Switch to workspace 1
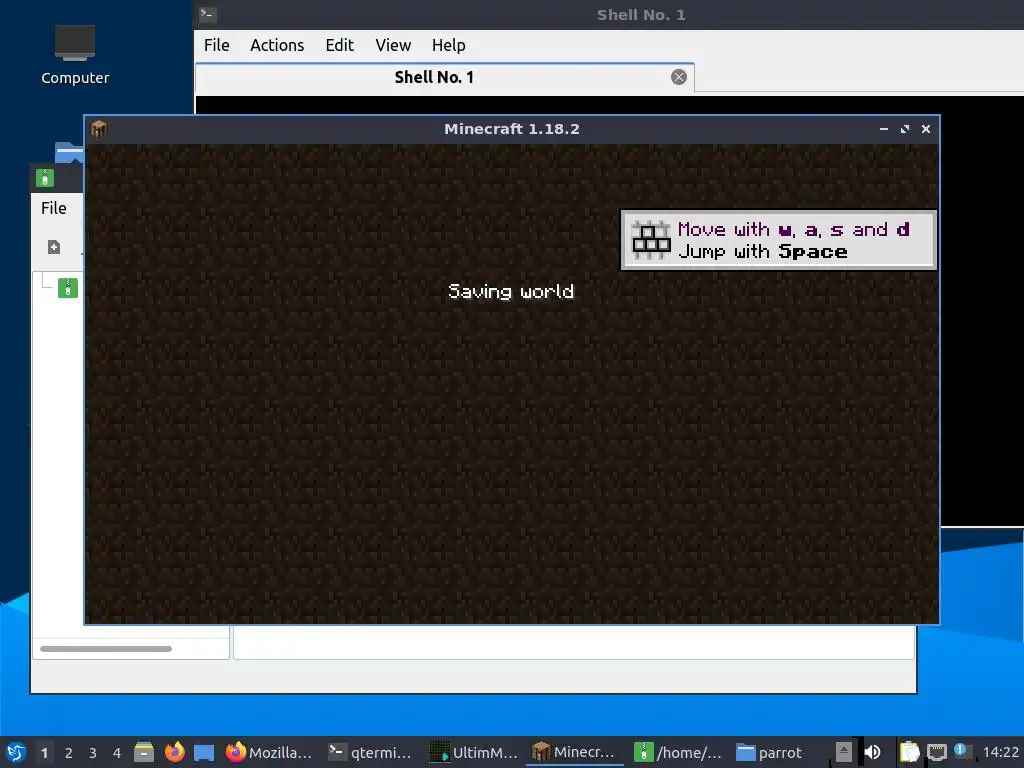This screenshot has width=1024, height=768. click(x=44, y=753)
